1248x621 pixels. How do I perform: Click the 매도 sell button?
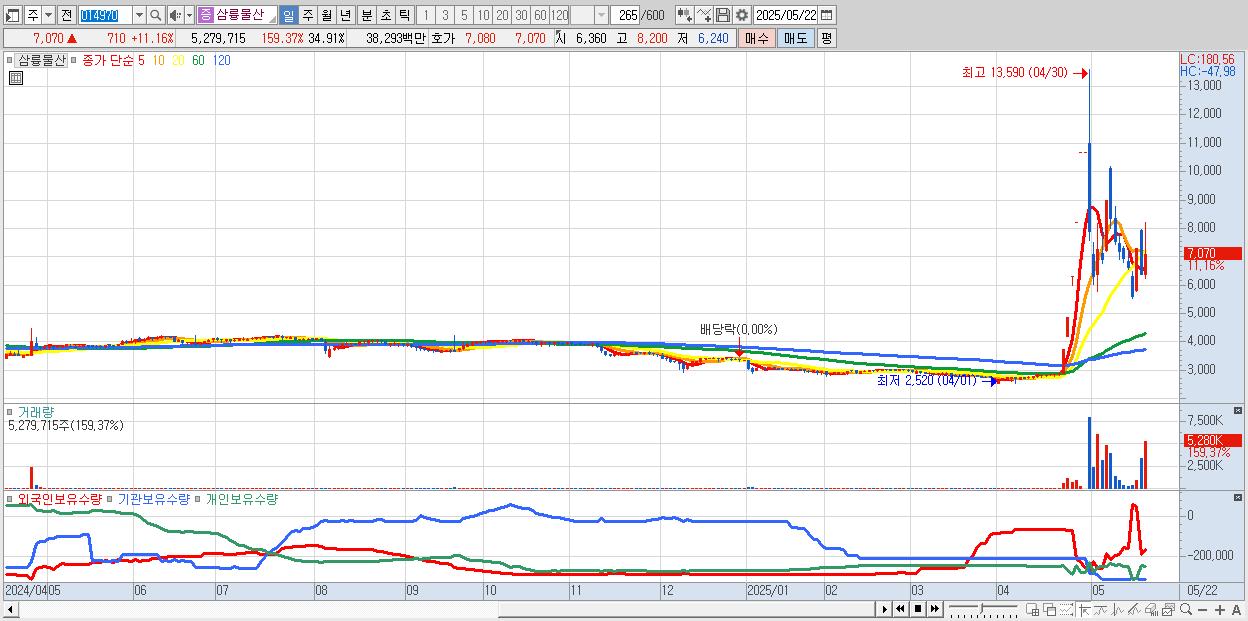796,38
